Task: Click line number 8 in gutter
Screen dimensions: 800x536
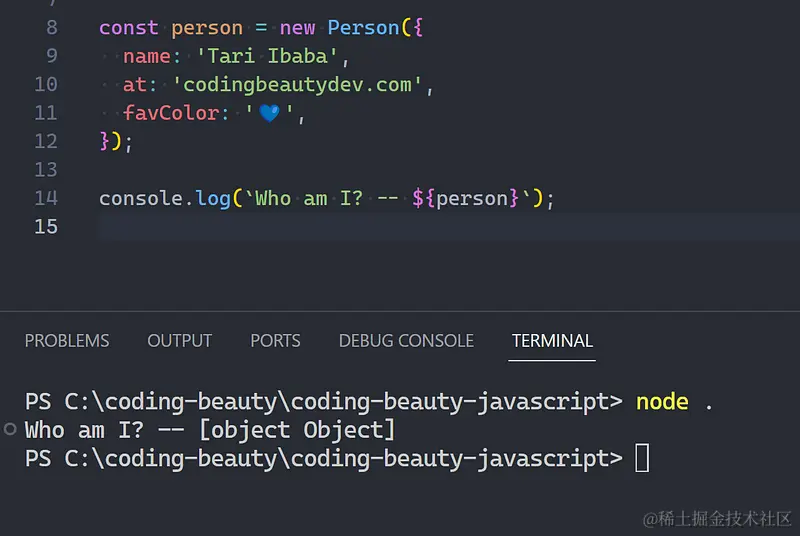Action: click(x=52, y=28)
